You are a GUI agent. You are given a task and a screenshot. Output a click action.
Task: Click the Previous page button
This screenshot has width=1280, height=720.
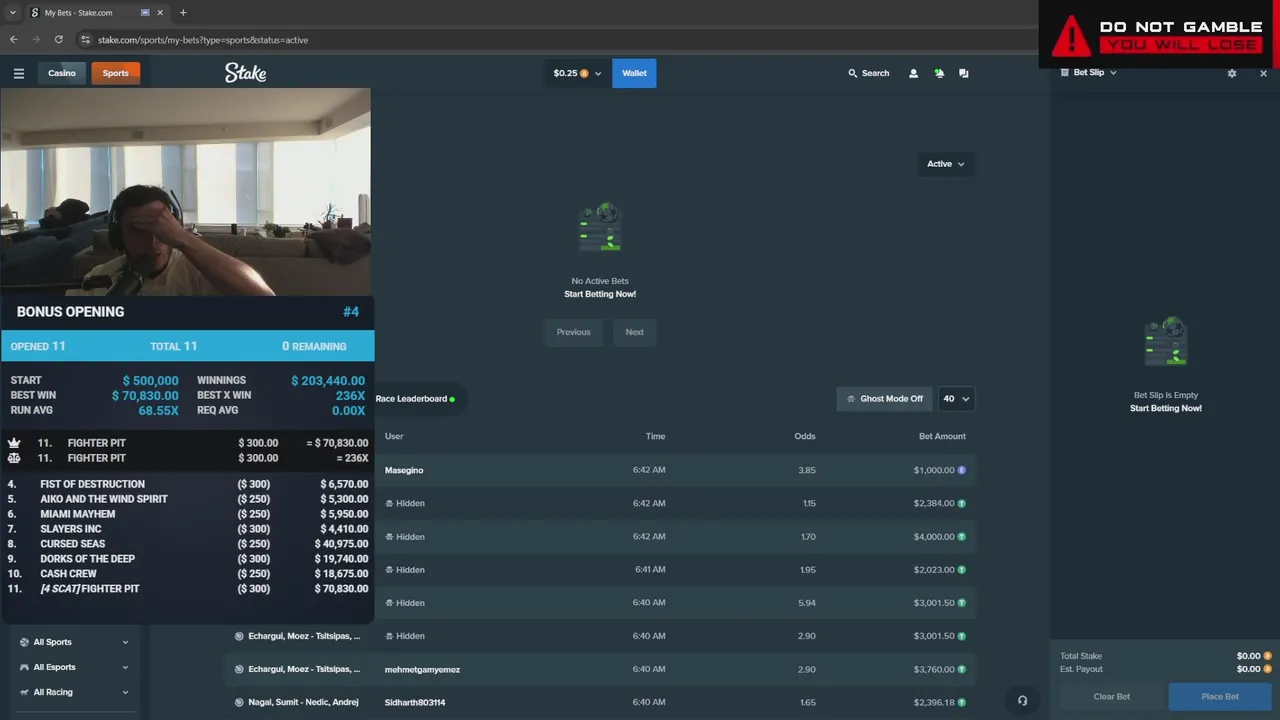click(574, 332)
